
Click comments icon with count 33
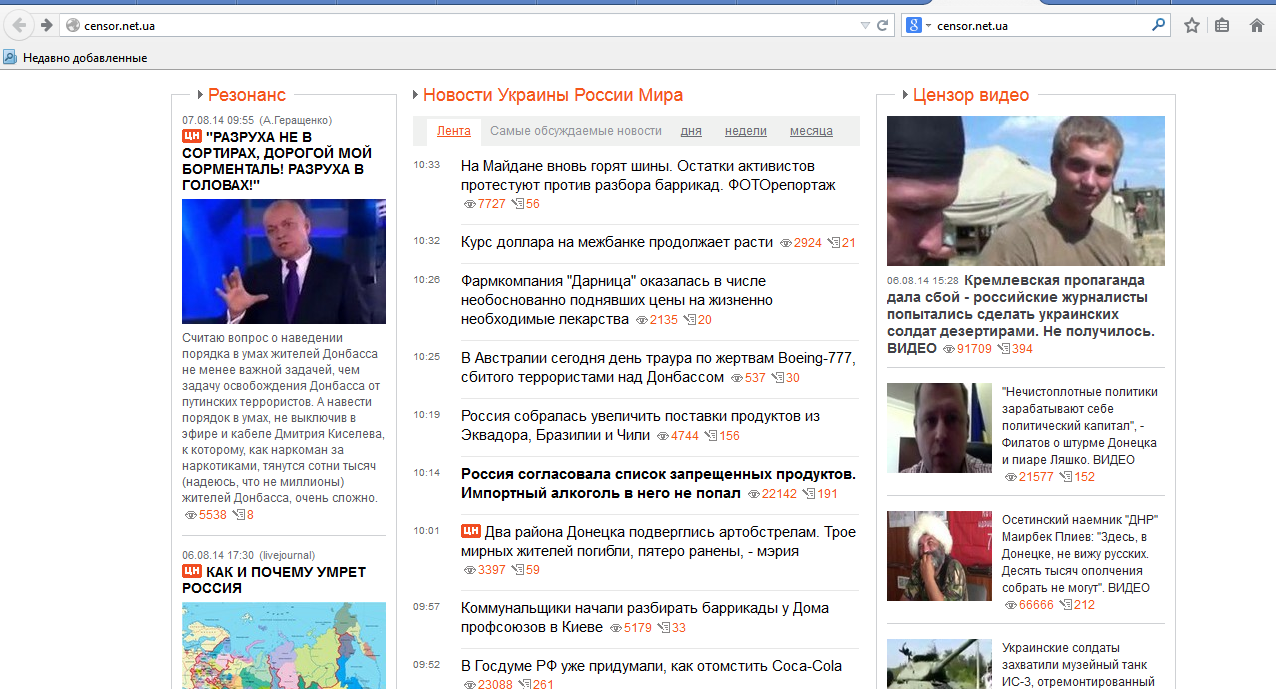tap(664, 628)
